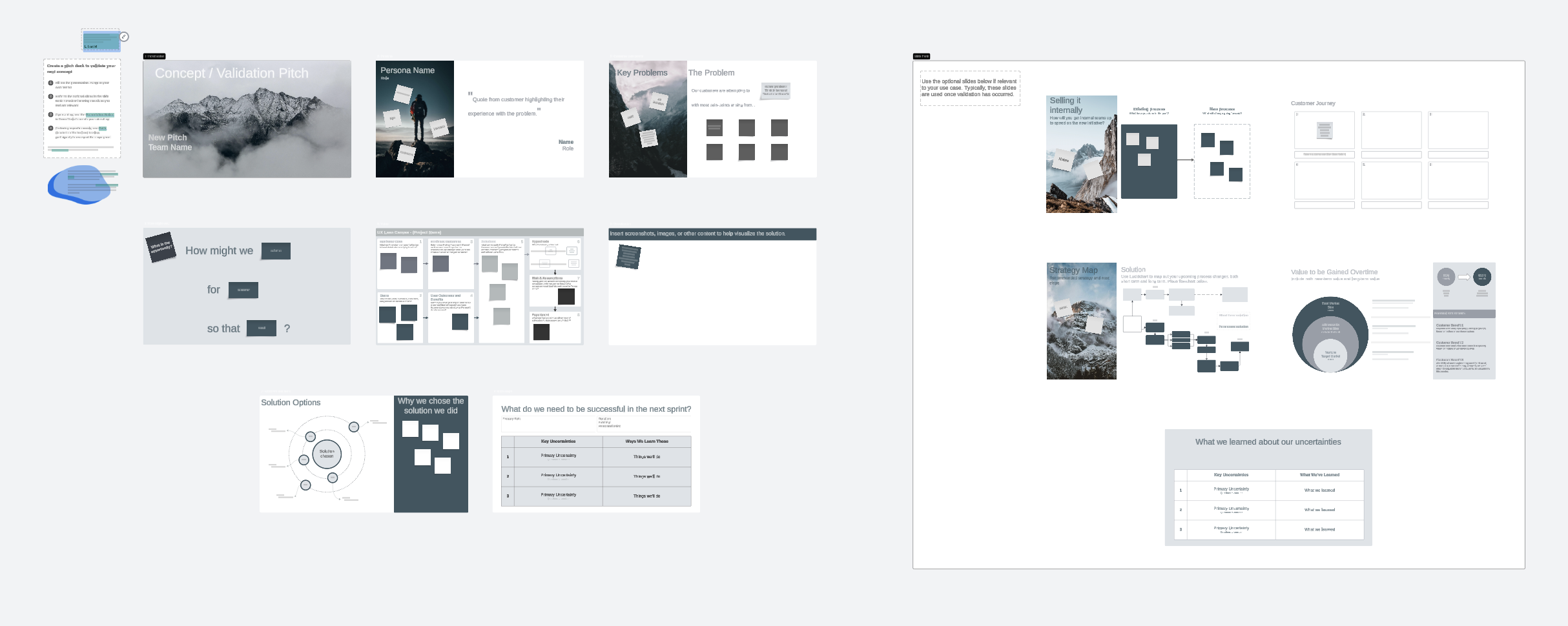Click the white arrow in the value panel
The height and width of the screenshot is (626, 1568).
pos(1464,277)
